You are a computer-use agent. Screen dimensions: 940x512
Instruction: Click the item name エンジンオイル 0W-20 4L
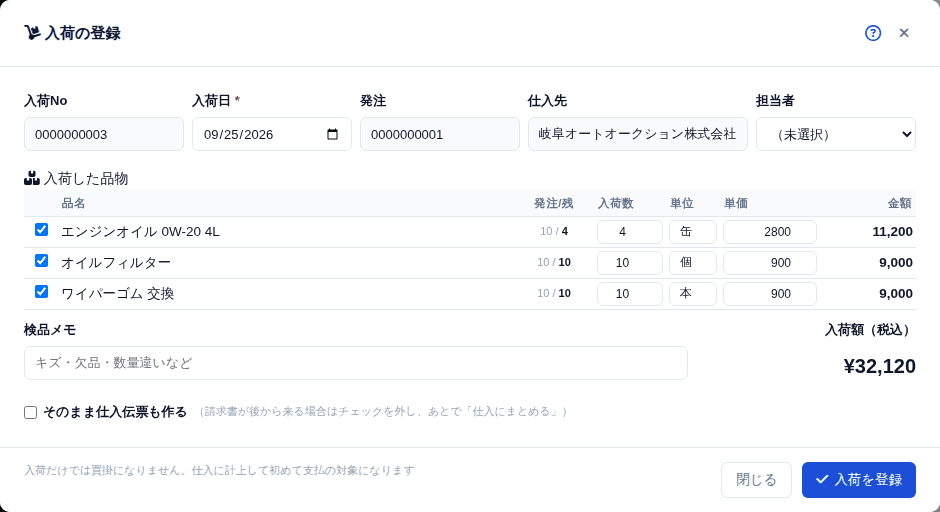(140, 232)
